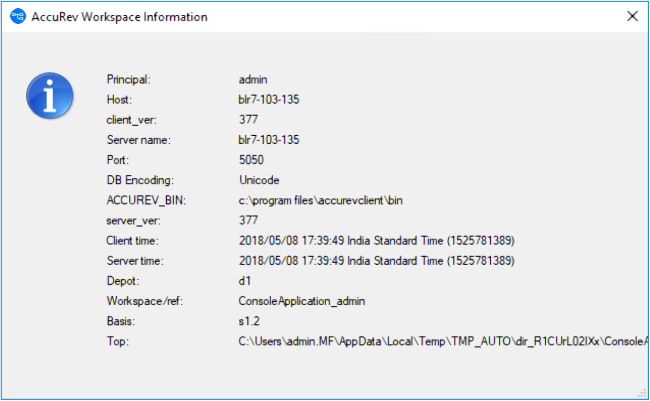Click the Workspace/ref label

coord(144,301)
